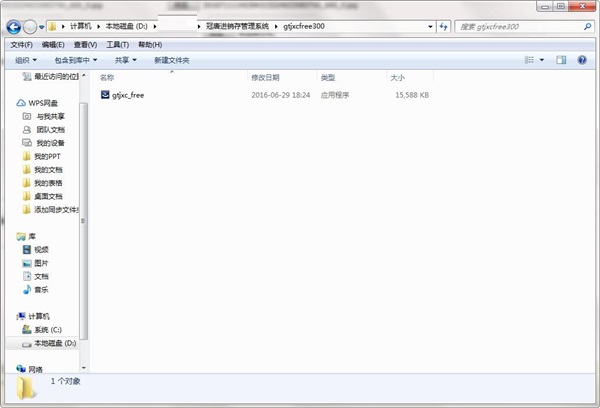
Task: Open the recent pages history dropdown
Action: [41, 27]
